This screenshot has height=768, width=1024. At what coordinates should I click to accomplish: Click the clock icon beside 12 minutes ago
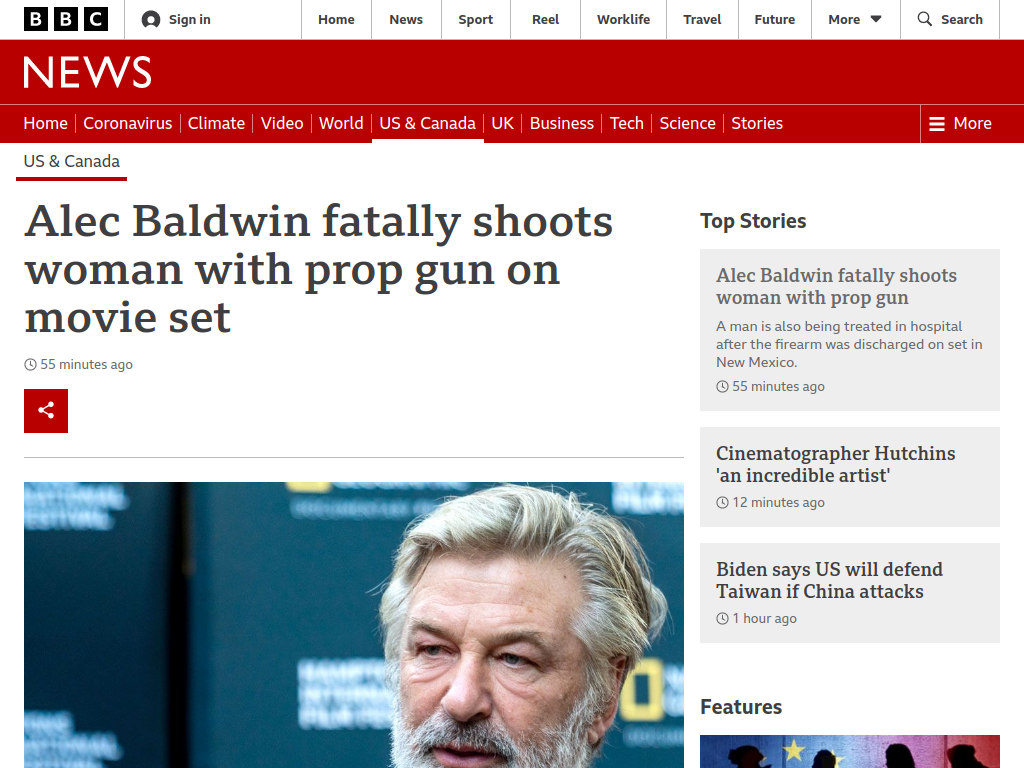click(x=722, y=502)
